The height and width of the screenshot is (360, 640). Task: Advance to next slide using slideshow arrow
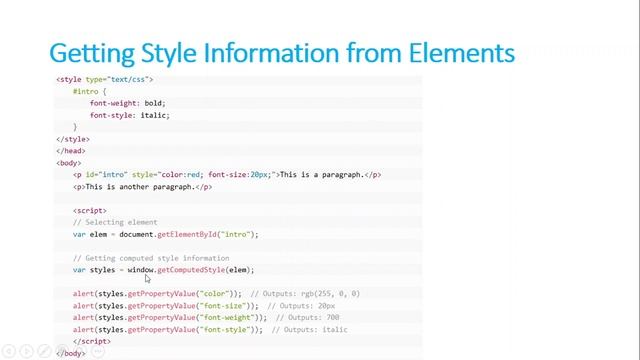(x=26, y=351)
